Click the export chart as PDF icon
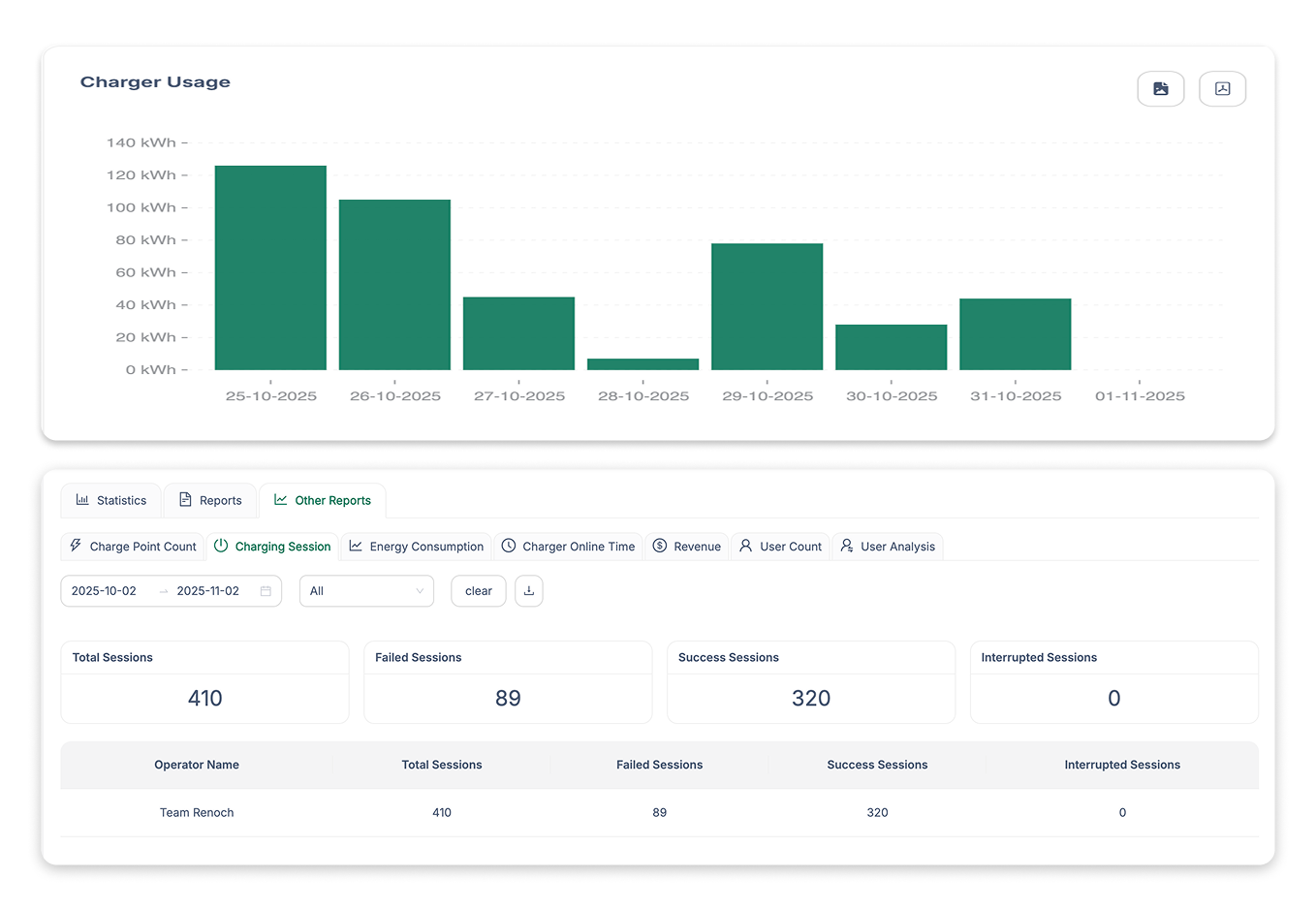The image size is (1316, 910). point(1222,88)
